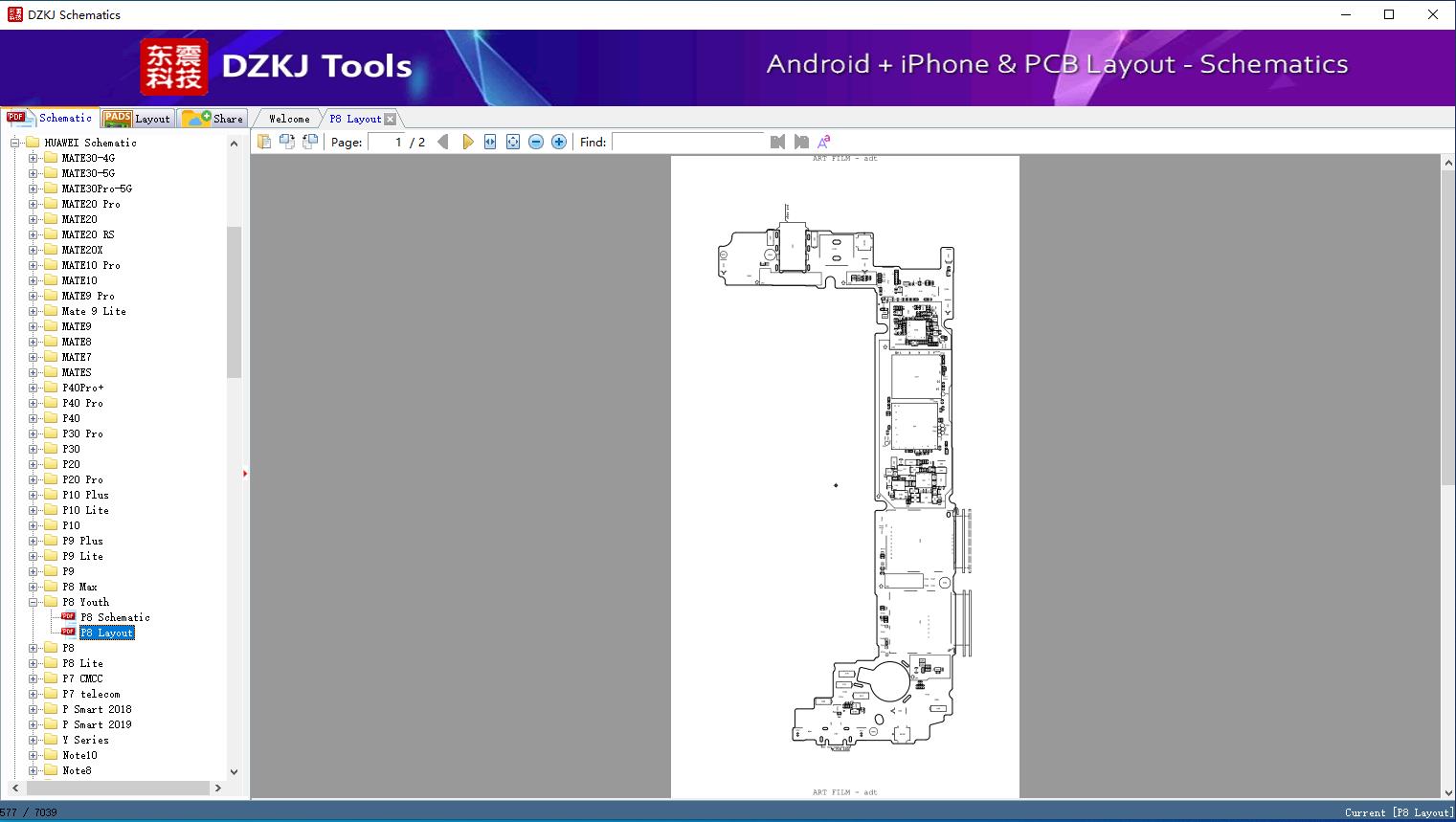Expand the MATE30-4G folder
The width and height of the screenshot is (1456, 822).
33,158
